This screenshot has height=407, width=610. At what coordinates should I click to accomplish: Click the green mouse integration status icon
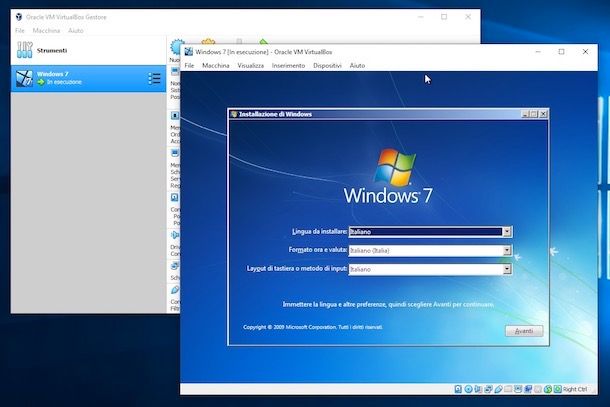pos(547,389)
